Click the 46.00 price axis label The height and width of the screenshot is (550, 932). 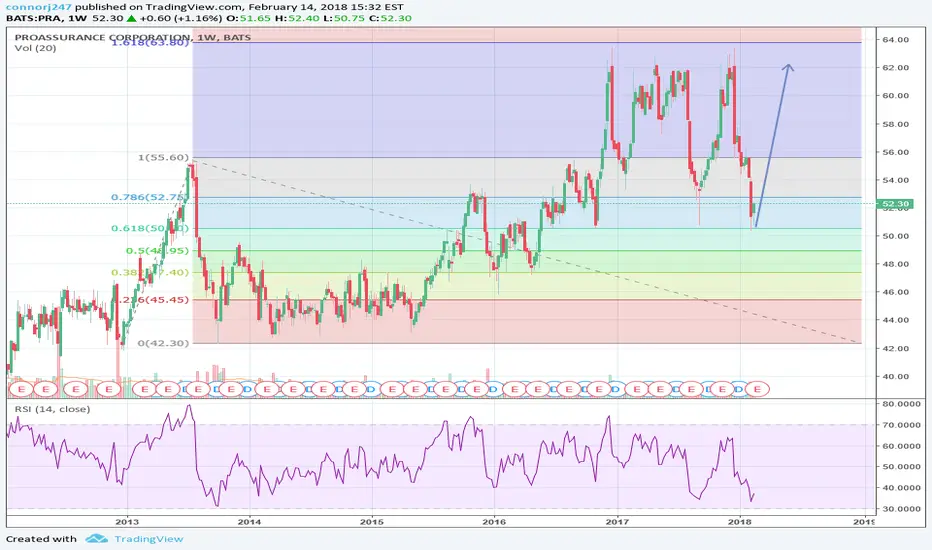(895, 292)
